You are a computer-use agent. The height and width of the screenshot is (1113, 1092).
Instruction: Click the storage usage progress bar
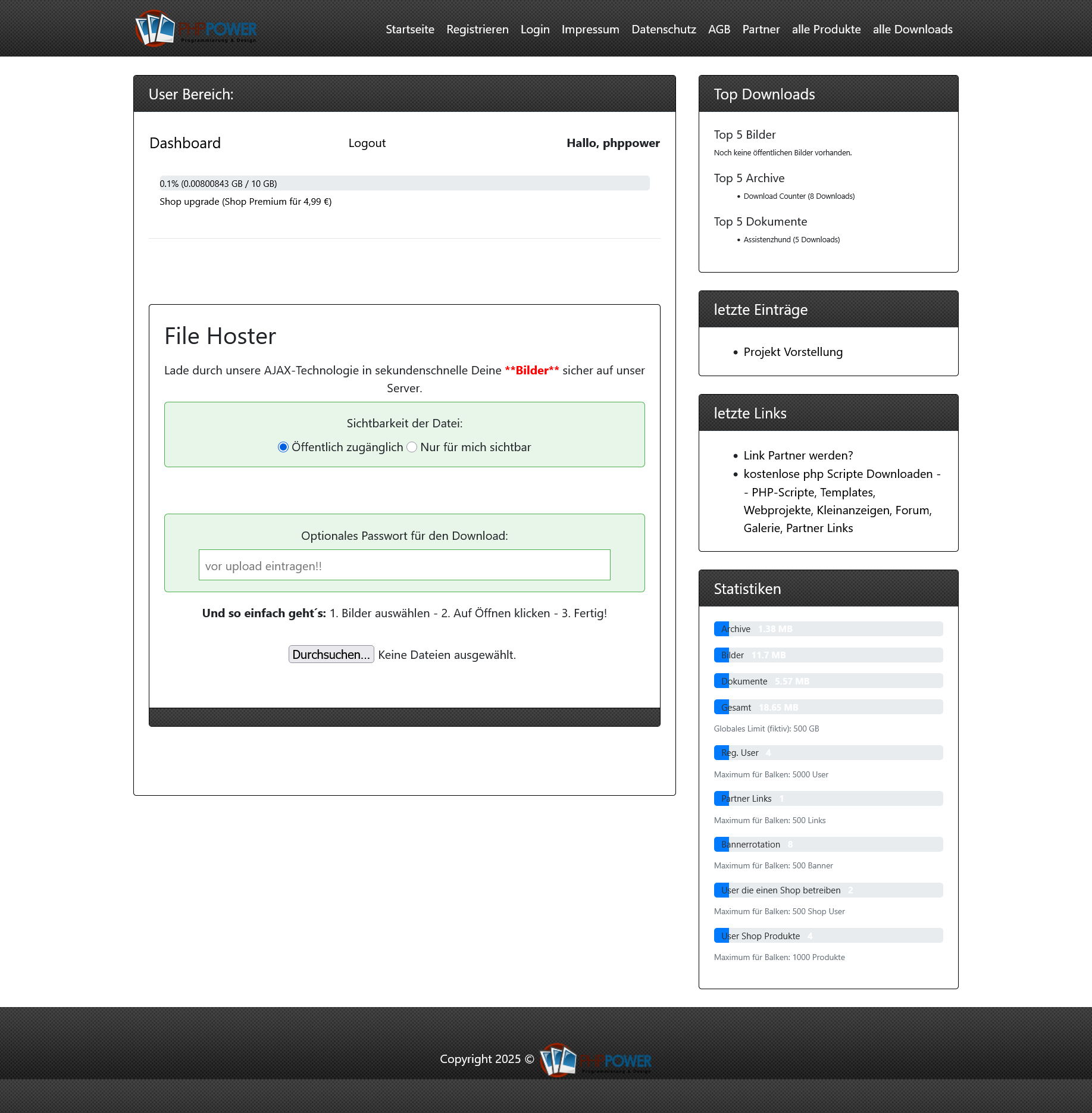pos(404,183)
